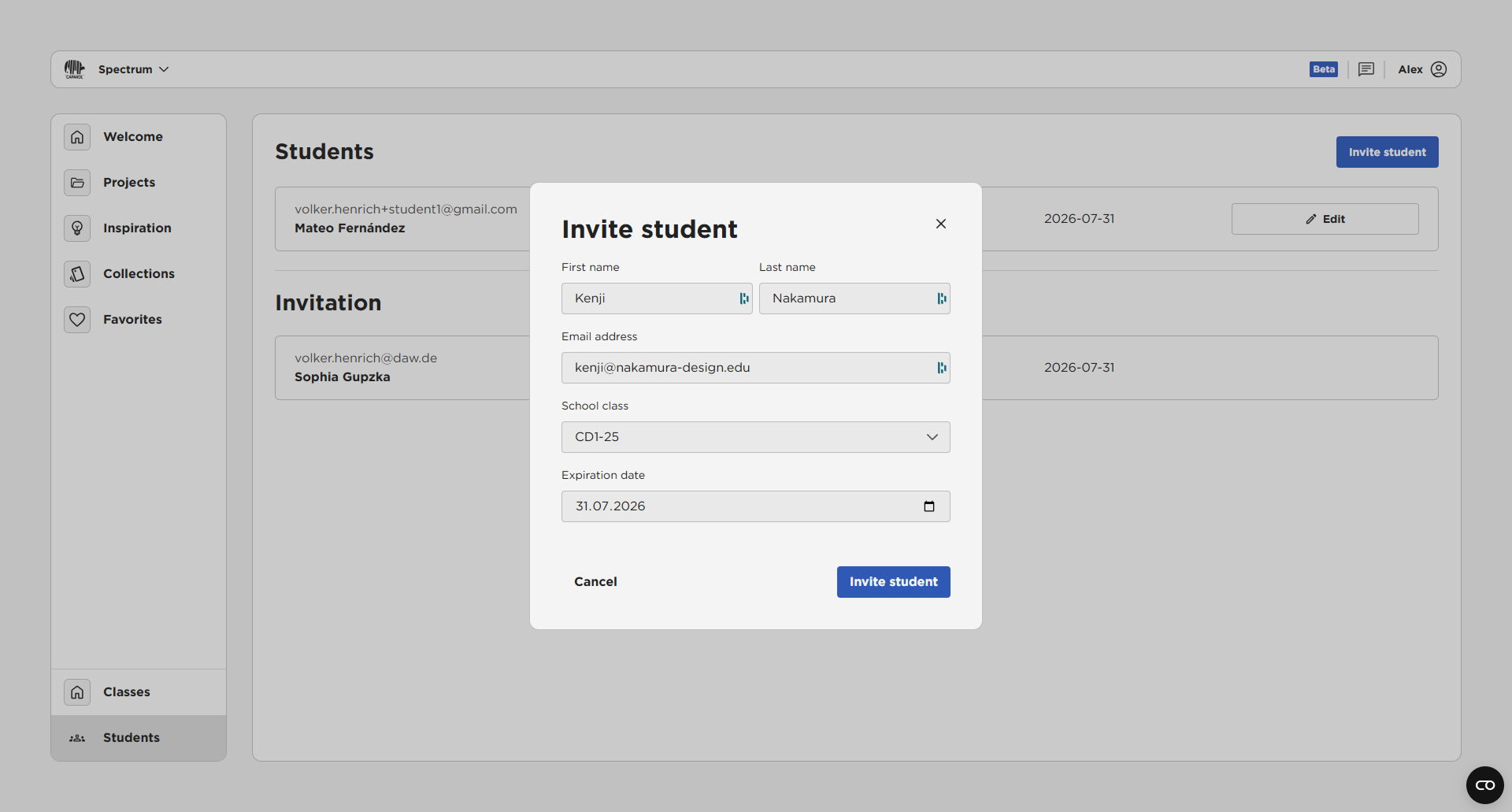
Task: Open Projects from the sidebar
Action: 129,183
